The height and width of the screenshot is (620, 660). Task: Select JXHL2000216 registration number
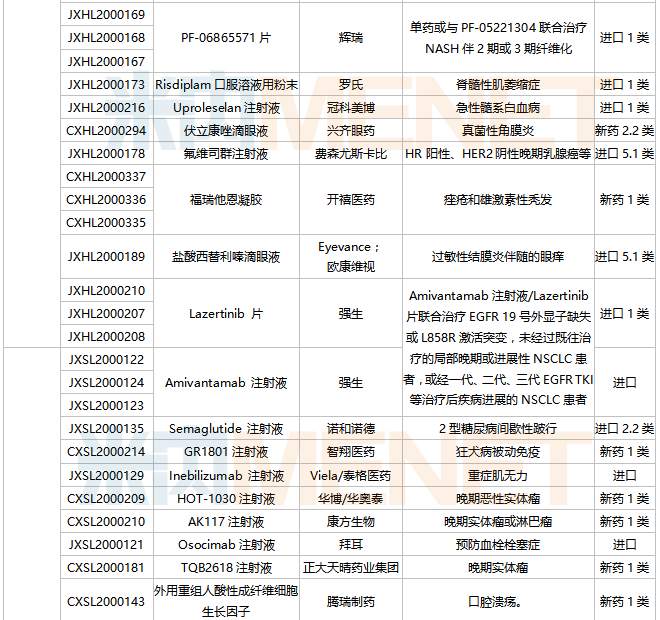pyautogui.click(x=106, y=108)
